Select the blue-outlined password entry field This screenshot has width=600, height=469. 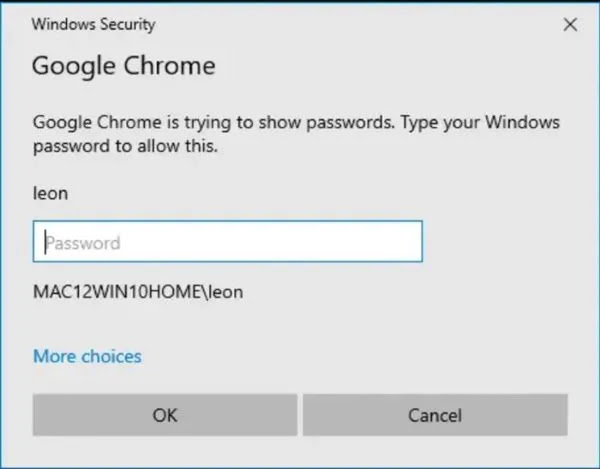pos(228,242)
